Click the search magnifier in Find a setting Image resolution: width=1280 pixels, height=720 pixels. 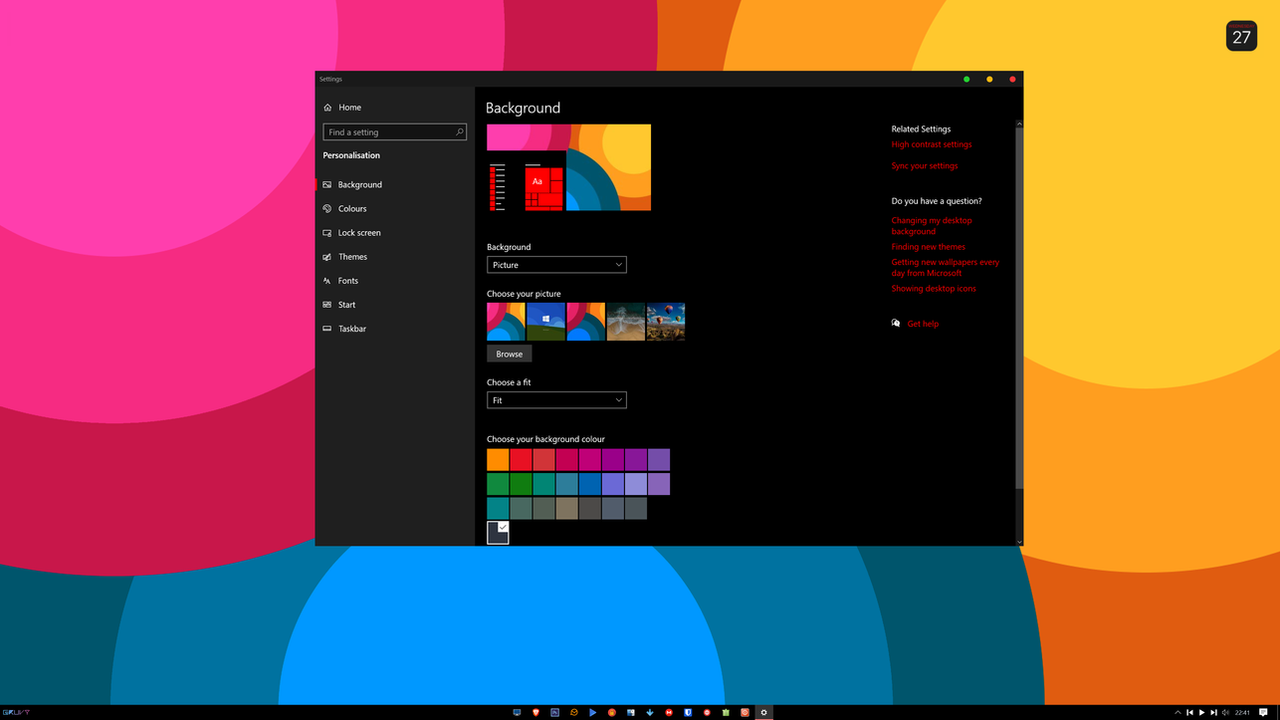coord(460,132)
